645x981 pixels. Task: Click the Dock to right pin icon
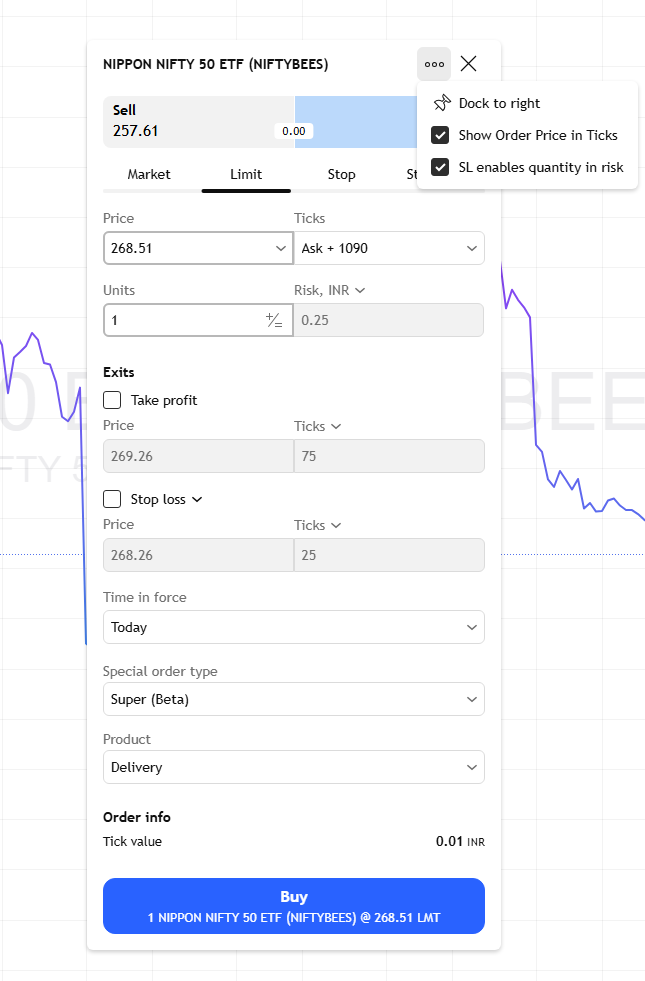click(442, 103)
